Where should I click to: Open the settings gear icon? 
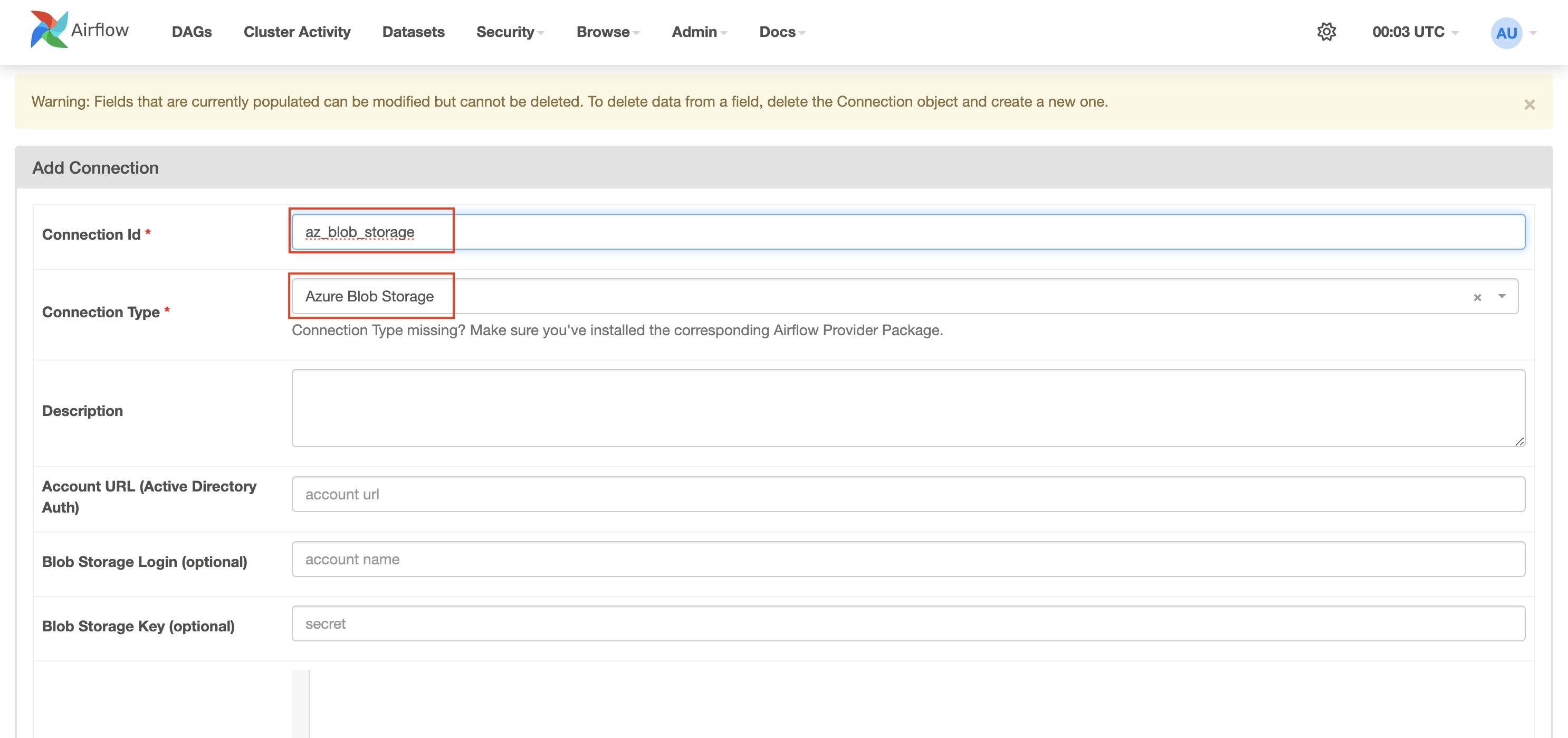(x=1326, y=32)
